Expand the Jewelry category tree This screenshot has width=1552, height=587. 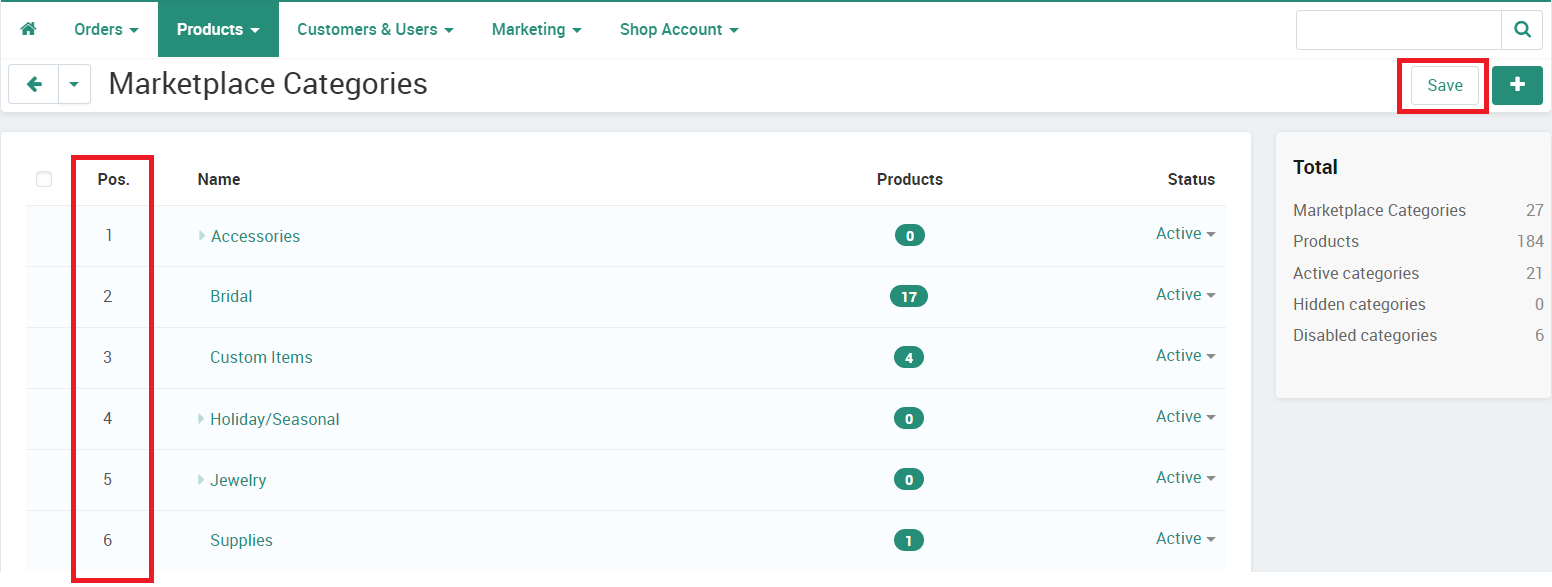click(x=201, y=480)
